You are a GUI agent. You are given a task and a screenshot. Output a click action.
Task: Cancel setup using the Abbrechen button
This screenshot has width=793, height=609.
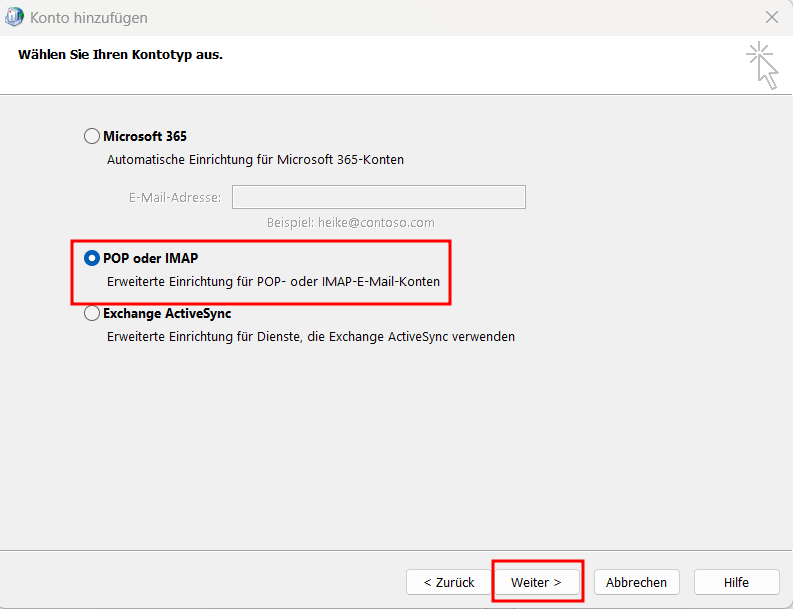(636, 582)
